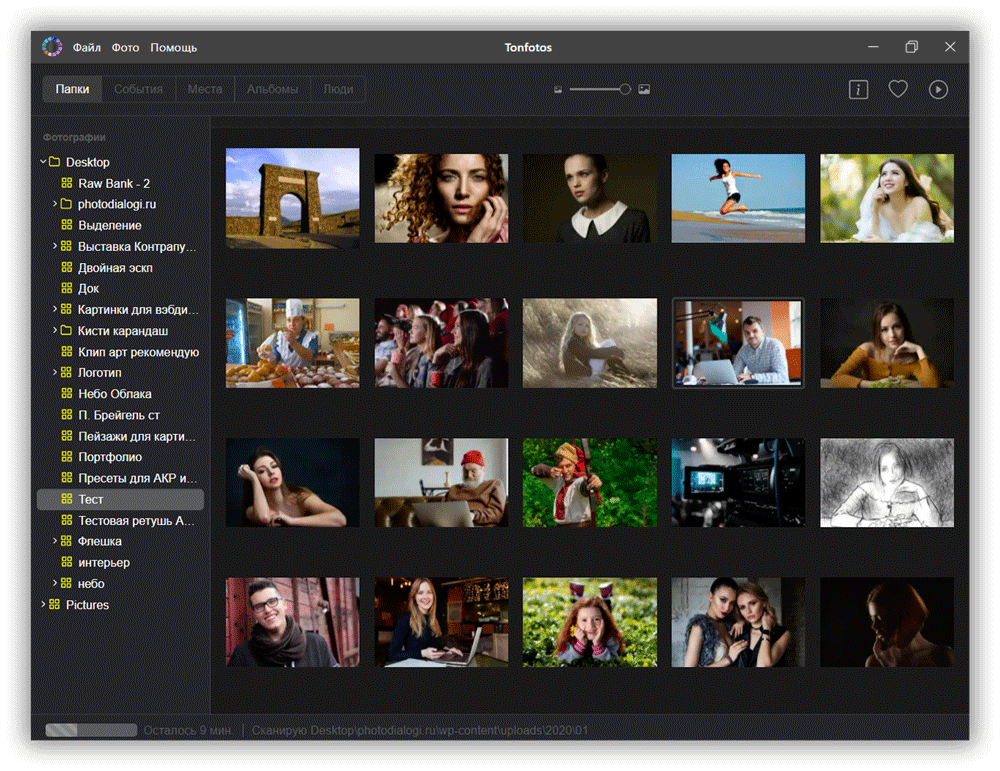Click the large thumbnail size icon

coord(644,89)
